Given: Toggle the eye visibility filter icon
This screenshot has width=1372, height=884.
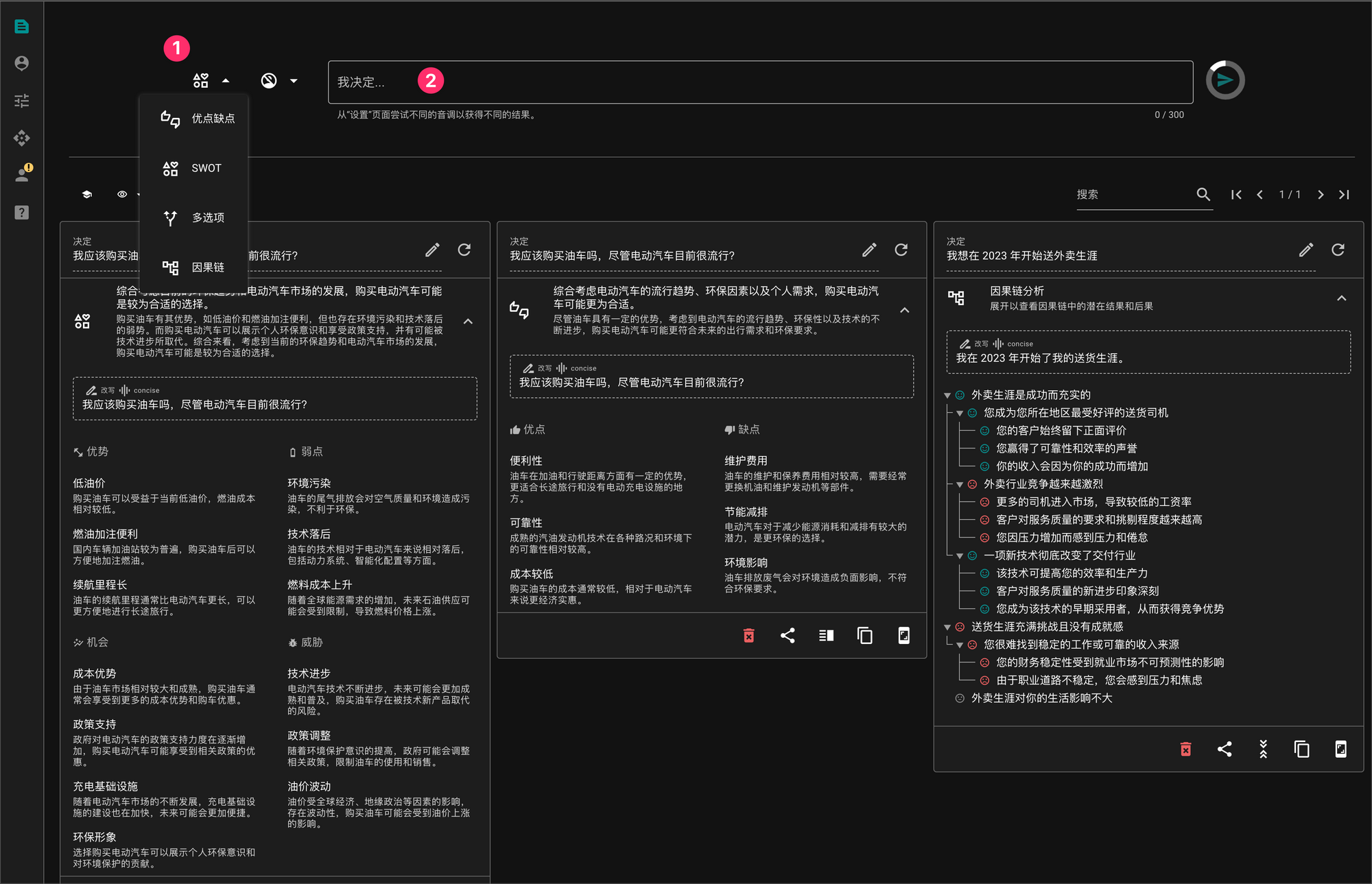Looking at the screenshot, I should click(122, 195).
